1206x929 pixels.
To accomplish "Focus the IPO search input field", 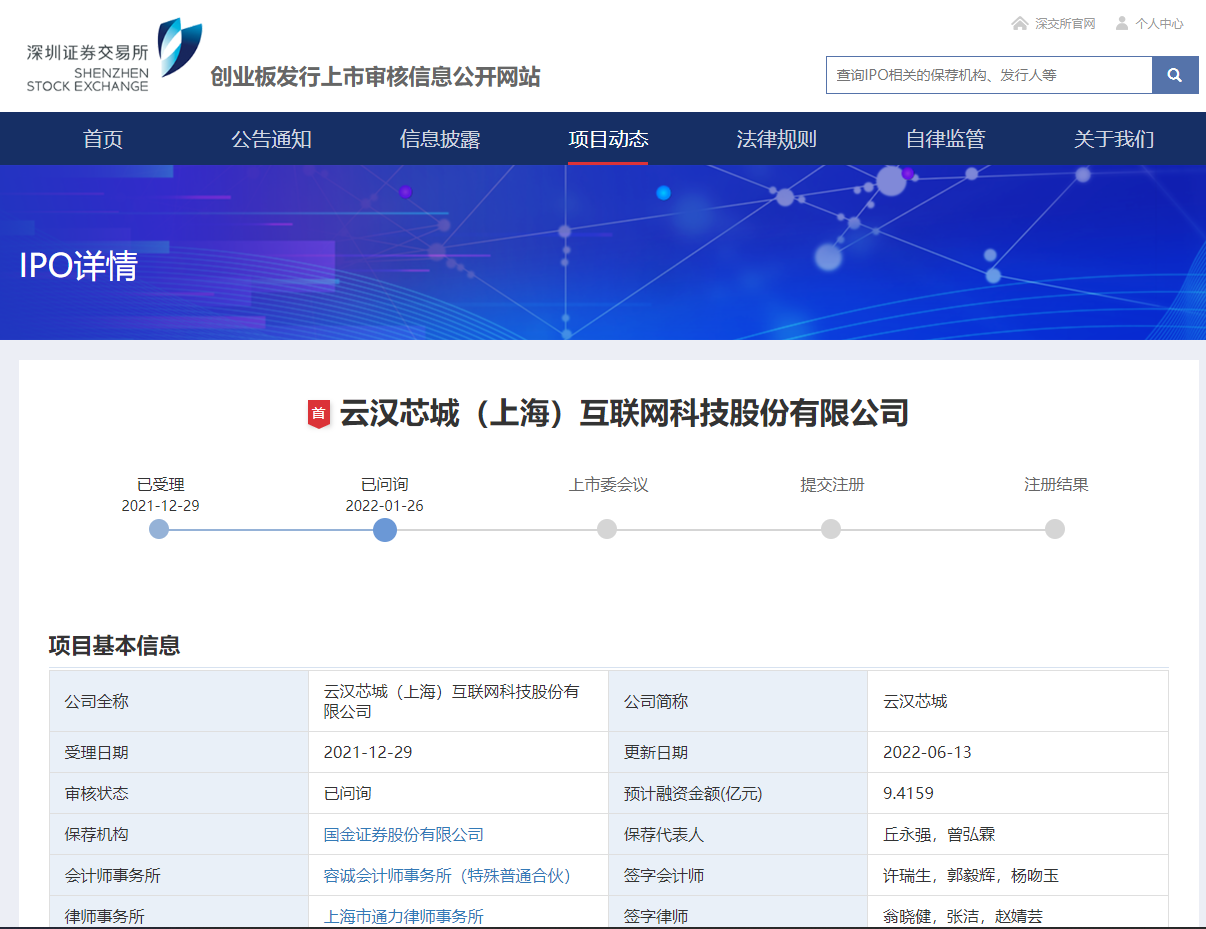I will 989,75.
